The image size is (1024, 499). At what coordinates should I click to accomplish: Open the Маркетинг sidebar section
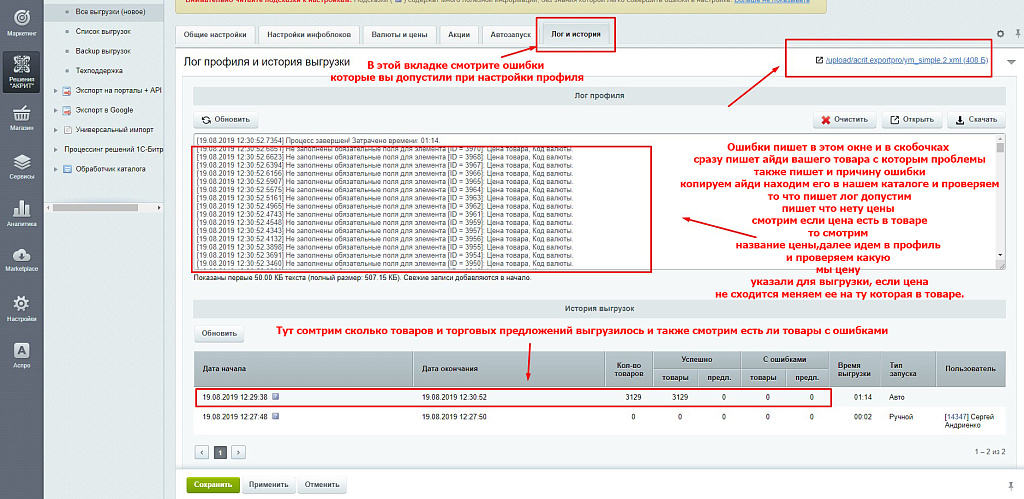coord(21,22)
